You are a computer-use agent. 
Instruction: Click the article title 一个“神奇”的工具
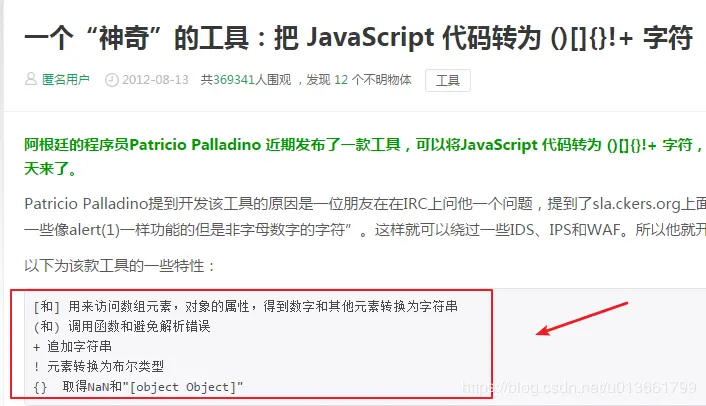(x=358, y=37)
